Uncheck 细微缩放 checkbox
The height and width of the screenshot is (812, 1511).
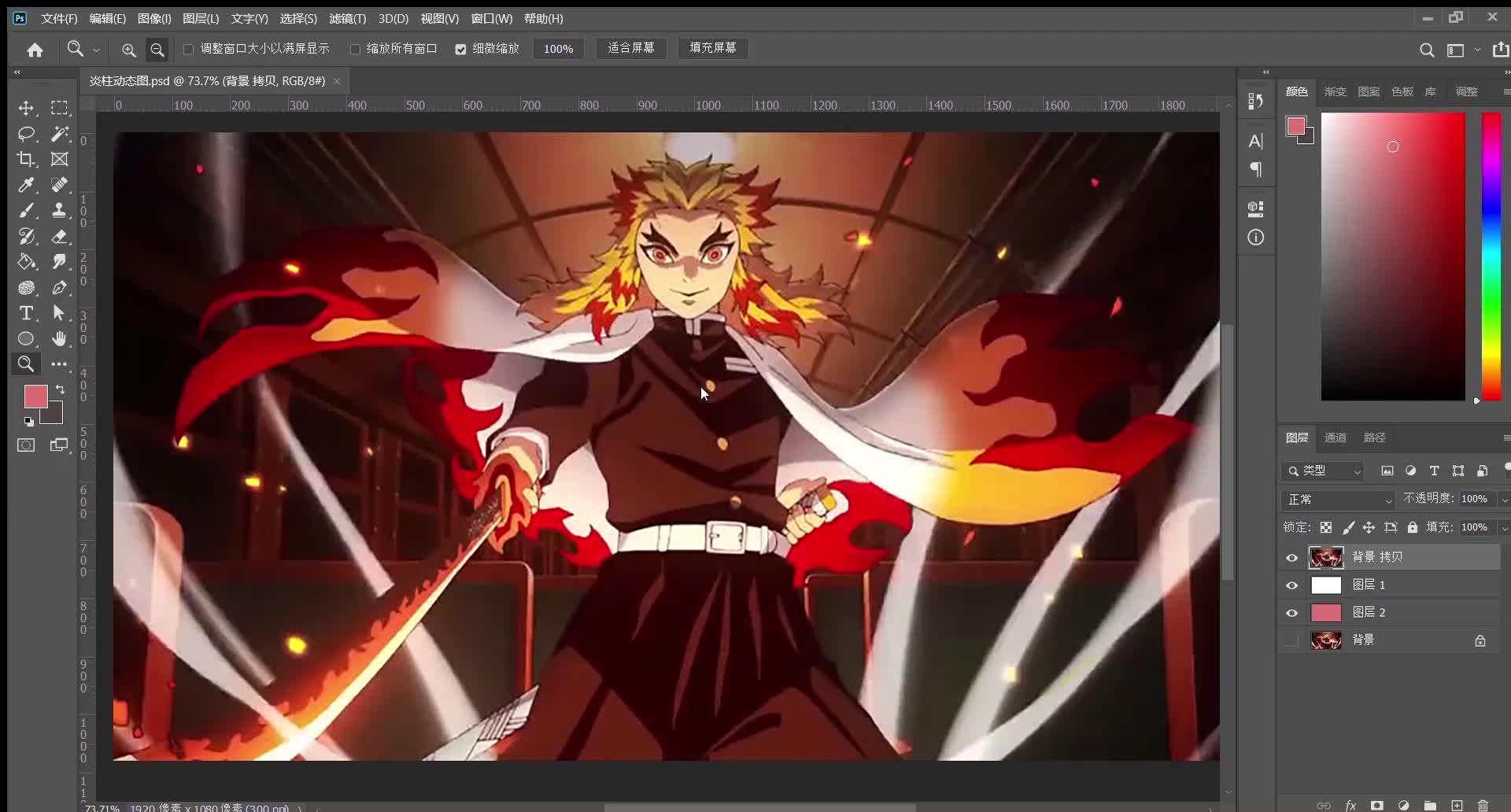click(460, 49)
